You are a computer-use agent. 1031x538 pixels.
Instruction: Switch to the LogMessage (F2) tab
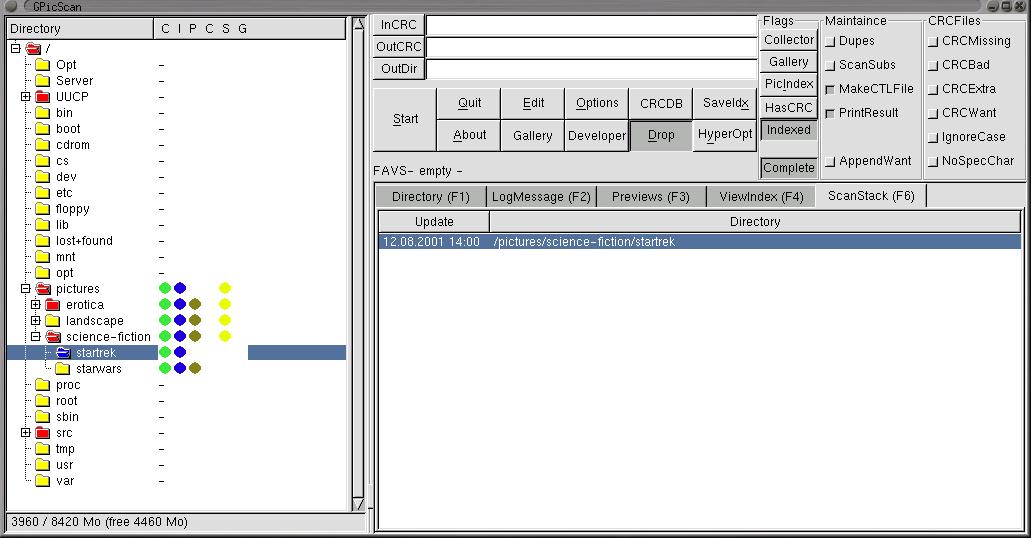point(541,197)
